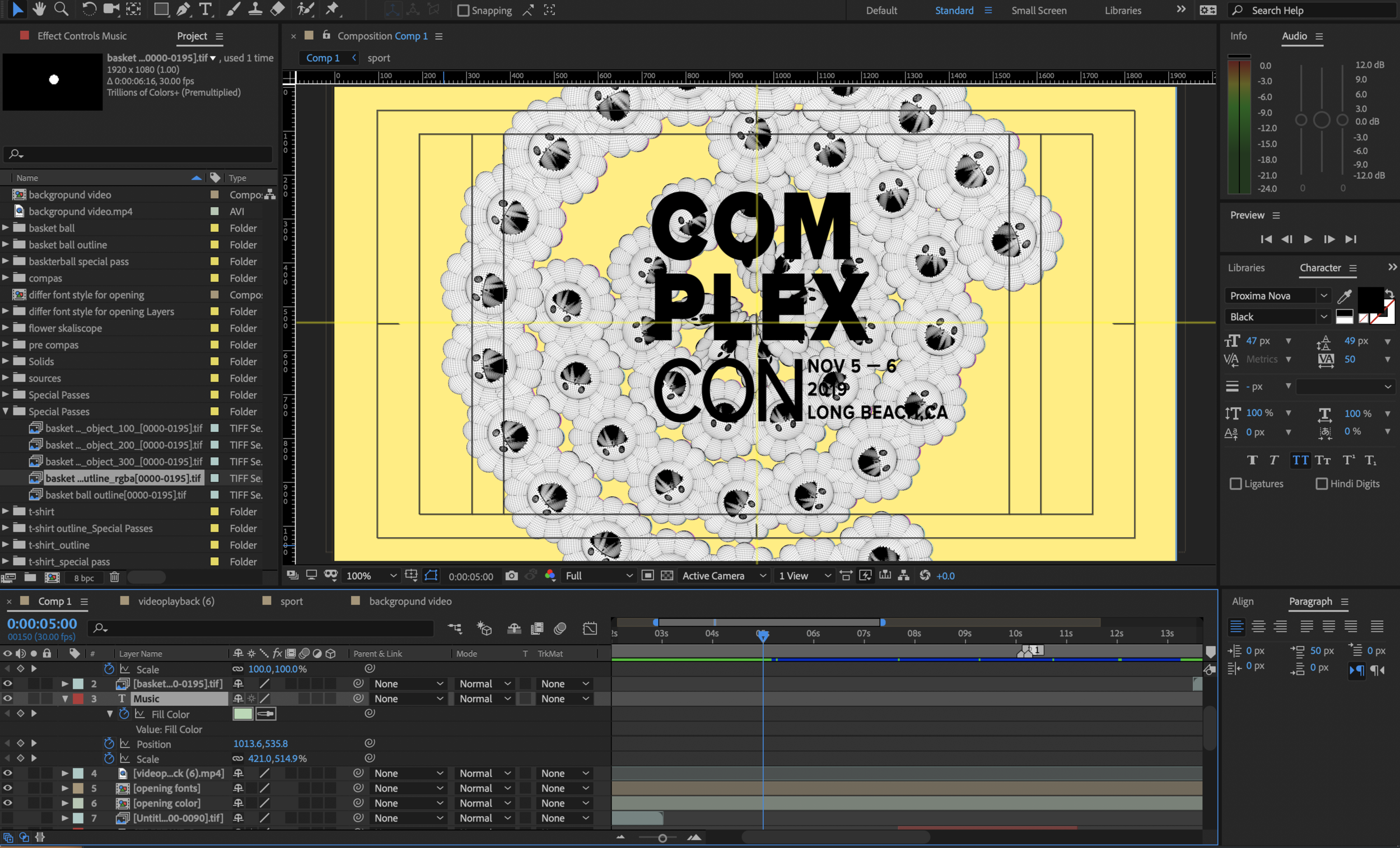Click the 8 bpc color depth button
Image resolution: width=1400 pixels, height=848 pixels.
(x=84, y=578)
